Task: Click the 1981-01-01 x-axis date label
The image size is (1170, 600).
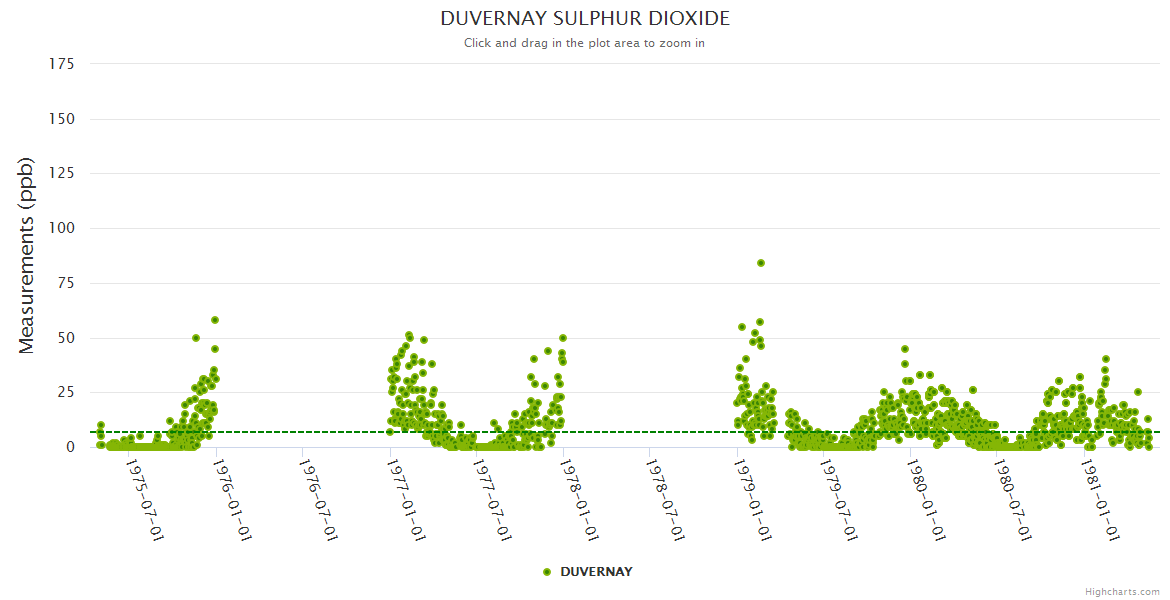Action: (1101, 500)
